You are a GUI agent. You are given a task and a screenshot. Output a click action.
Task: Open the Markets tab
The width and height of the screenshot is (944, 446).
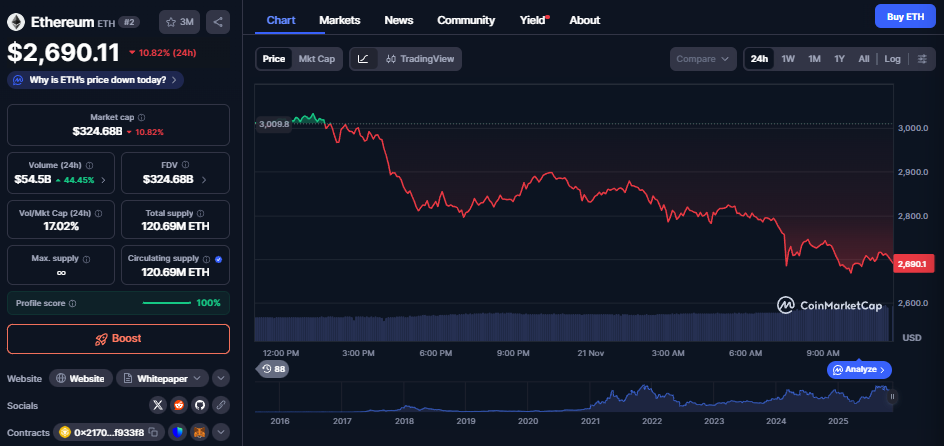(340, 20)
